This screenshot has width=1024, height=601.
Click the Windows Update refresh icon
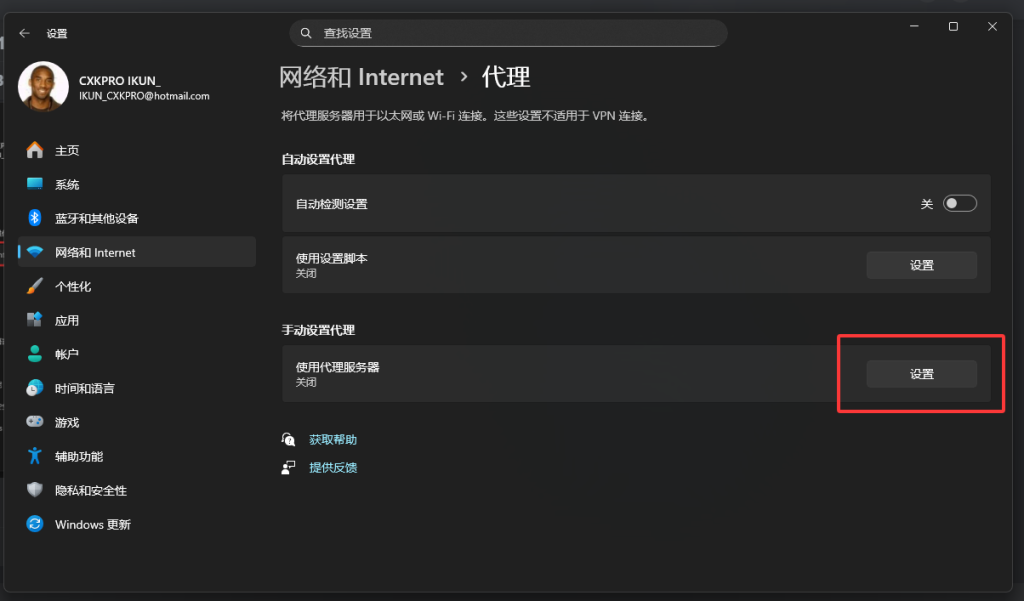coord(35,524)
